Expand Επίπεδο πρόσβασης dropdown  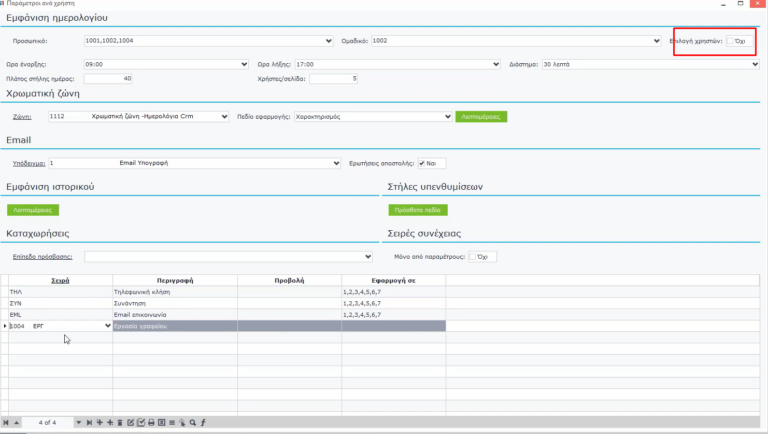tap(368, 257)
